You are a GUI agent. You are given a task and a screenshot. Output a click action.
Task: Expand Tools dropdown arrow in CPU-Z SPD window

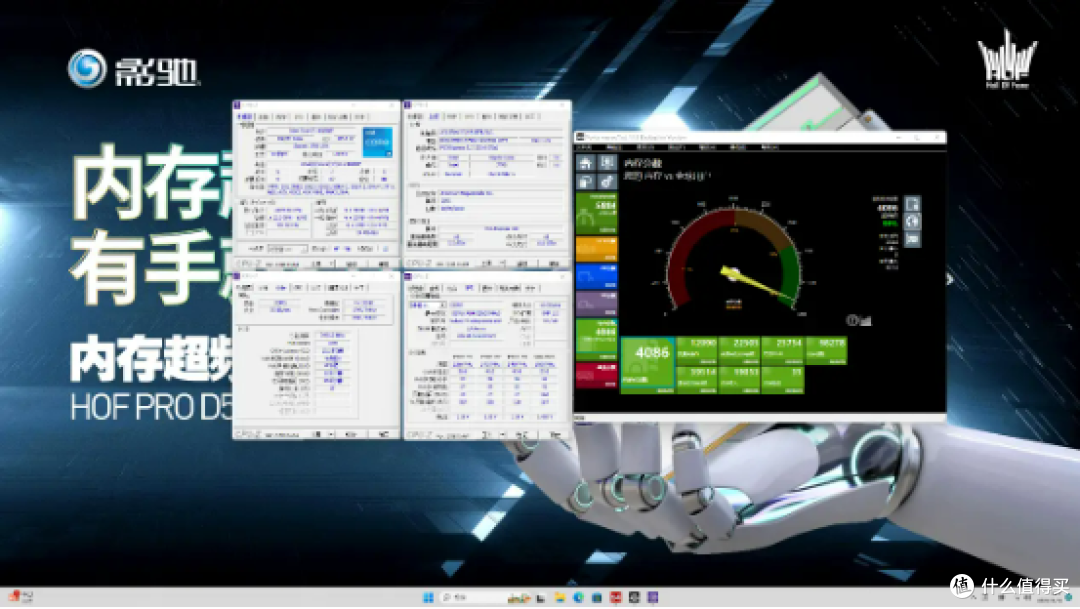(503, 435)
